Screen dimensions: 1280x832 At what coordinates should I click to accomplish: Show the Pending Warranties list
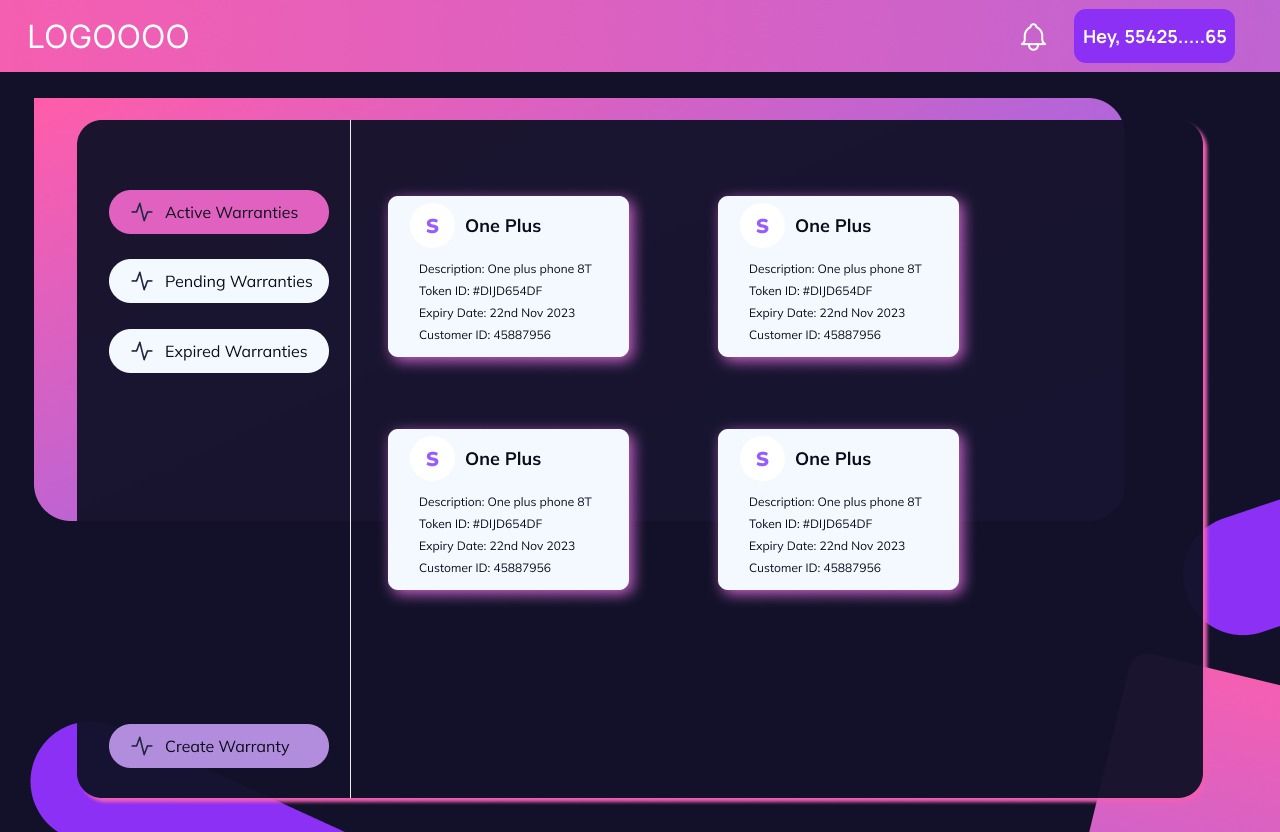coord(219,281)
